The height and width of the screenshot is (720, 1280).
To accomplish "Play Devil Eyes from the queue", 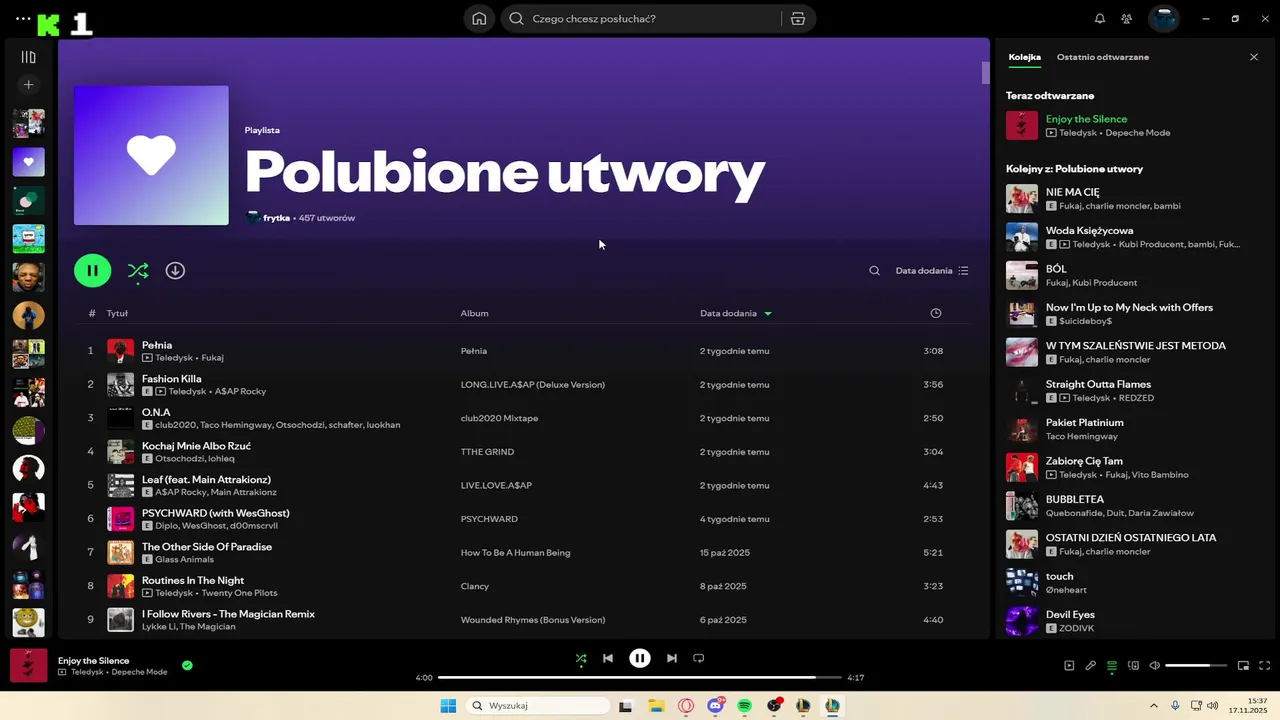I will tap(1133, 621).
